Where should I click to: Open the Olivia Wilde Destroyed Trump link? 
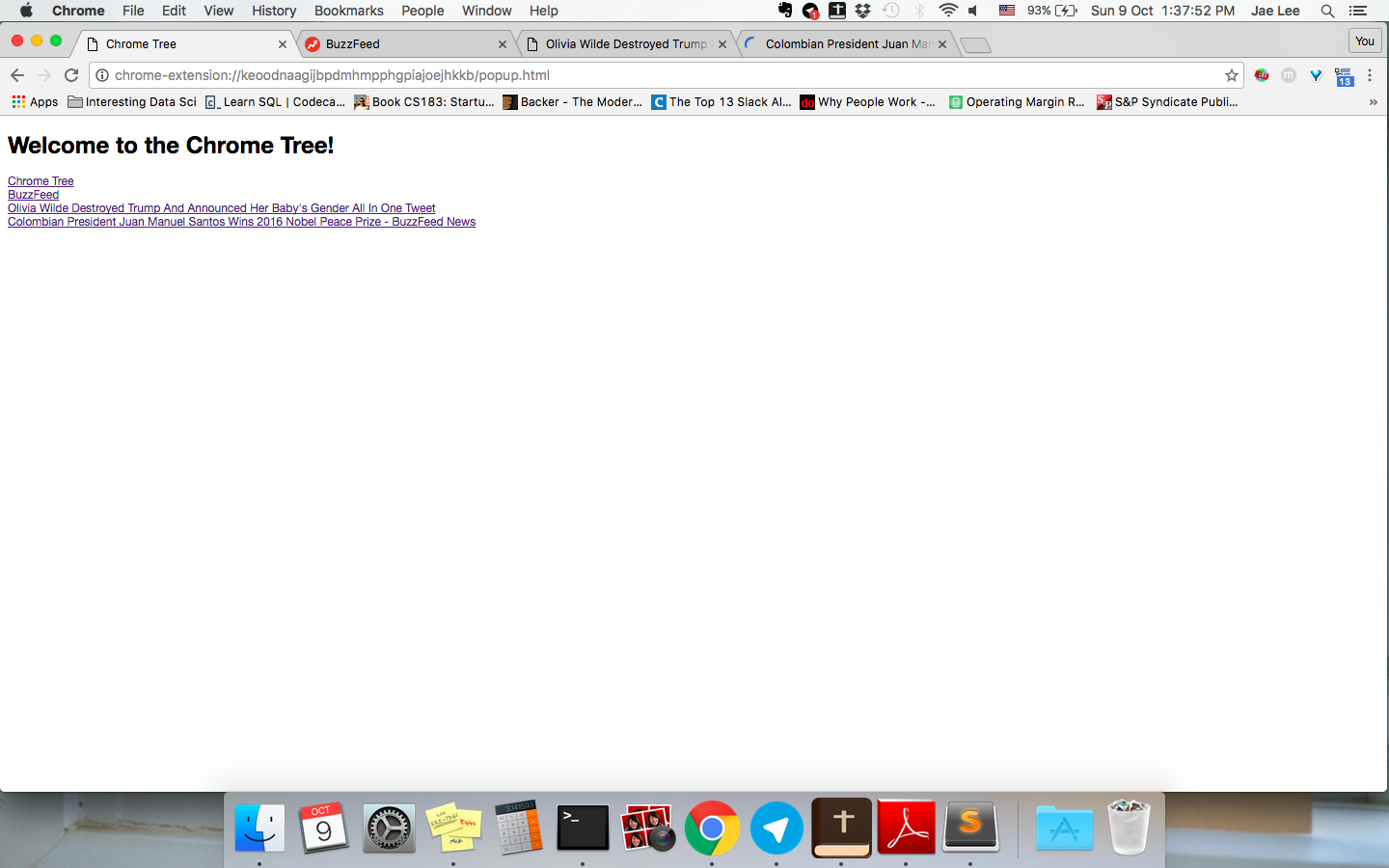[x=222, y=208]
